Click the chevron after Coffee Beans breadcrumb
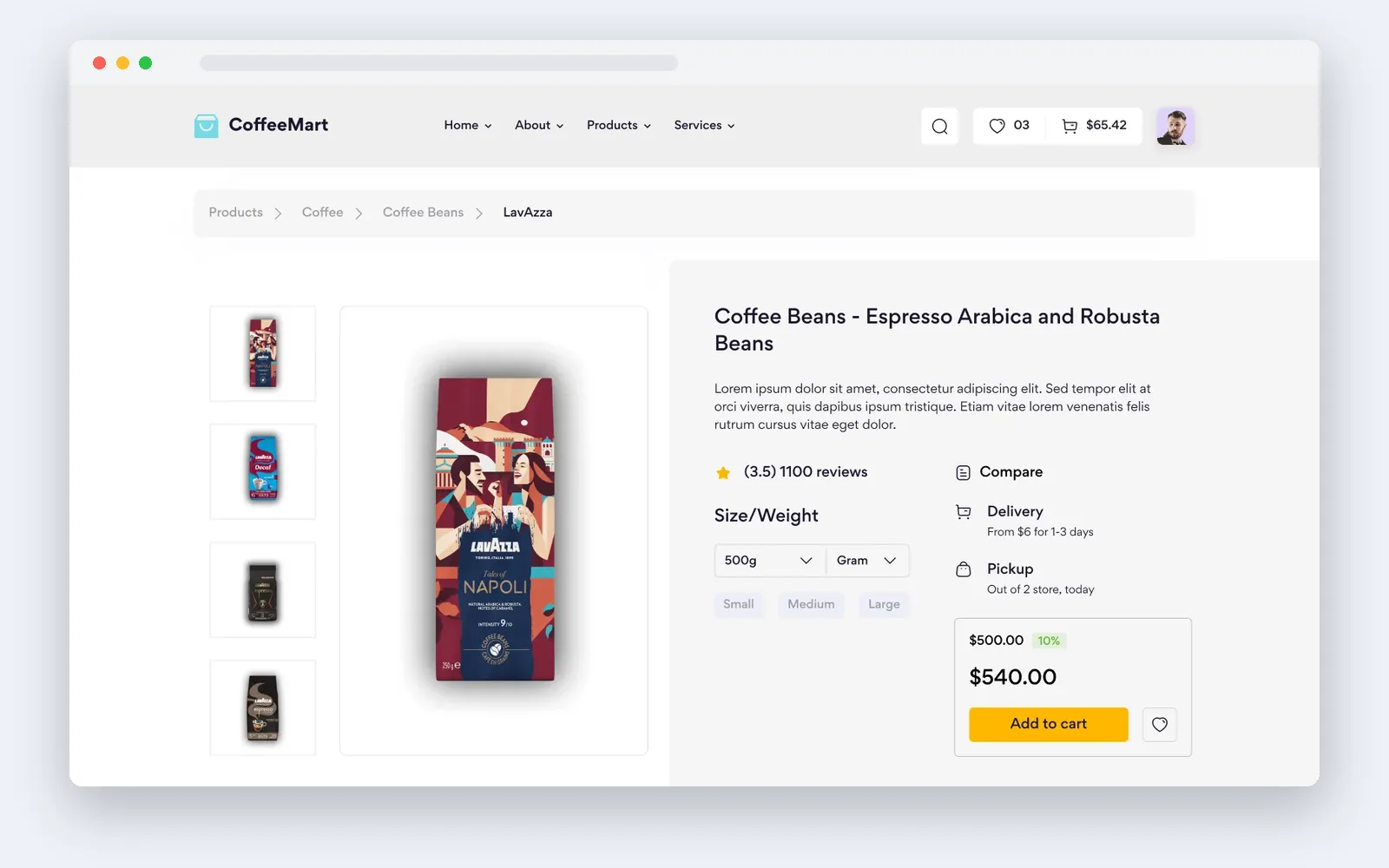This screenshot has height=868, width=1389. [479, 213]
